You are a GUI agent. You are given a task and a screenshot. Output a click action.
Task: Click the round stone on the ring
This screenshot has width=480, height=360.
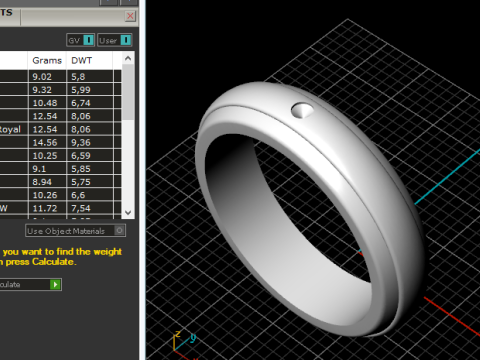click(302, 110)
